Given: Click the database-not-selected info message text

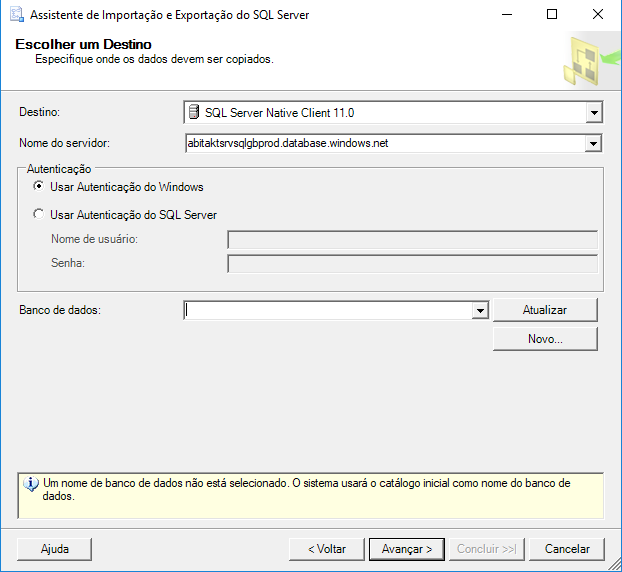Looking at the screenshot, I should click(306, 489).
